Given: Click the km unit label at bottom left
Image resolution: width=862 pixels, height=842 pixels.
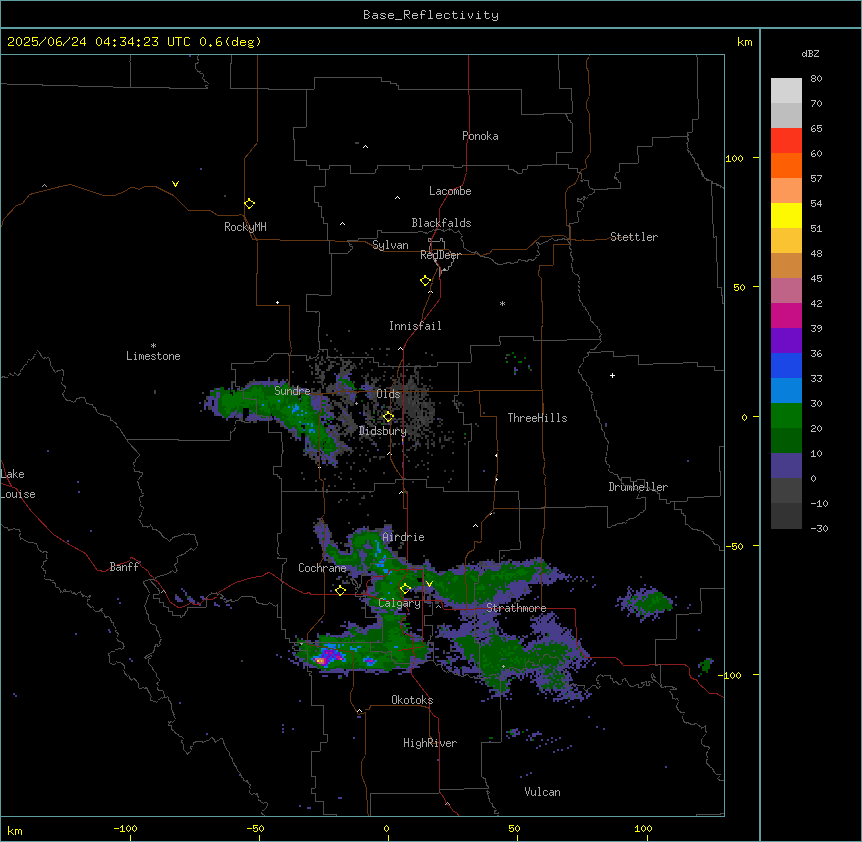Looking at the screenshot, I should point(14,830).
